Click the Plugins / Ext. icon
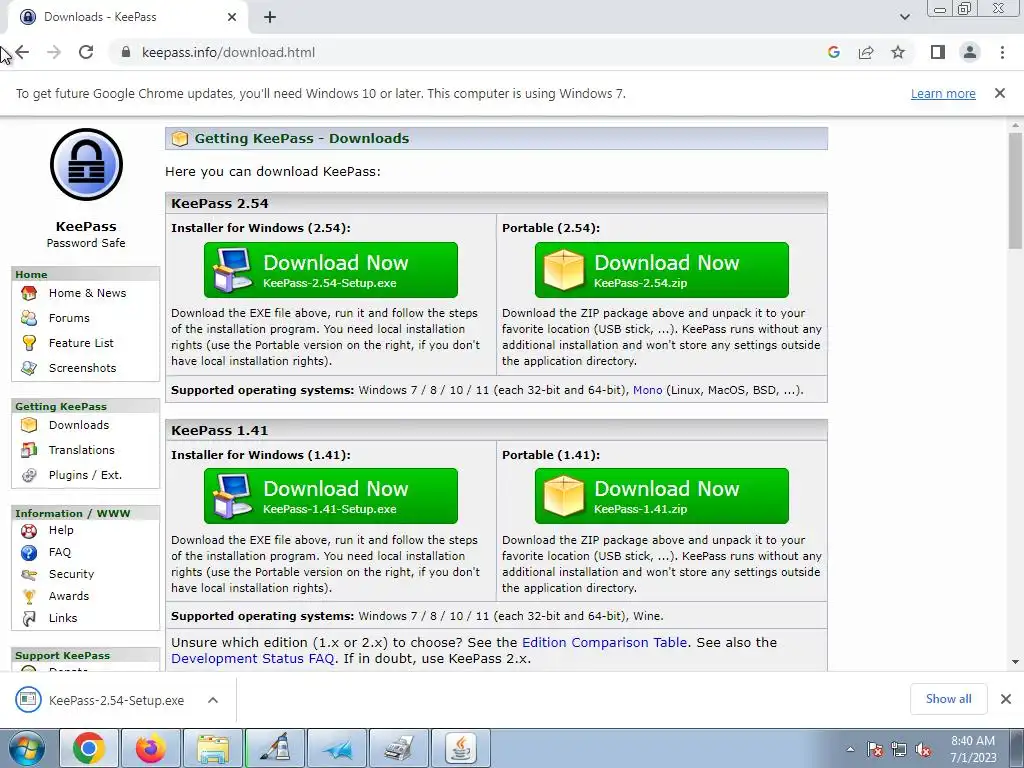Viewport: 1024px width, 768px height. coord(29,475)
